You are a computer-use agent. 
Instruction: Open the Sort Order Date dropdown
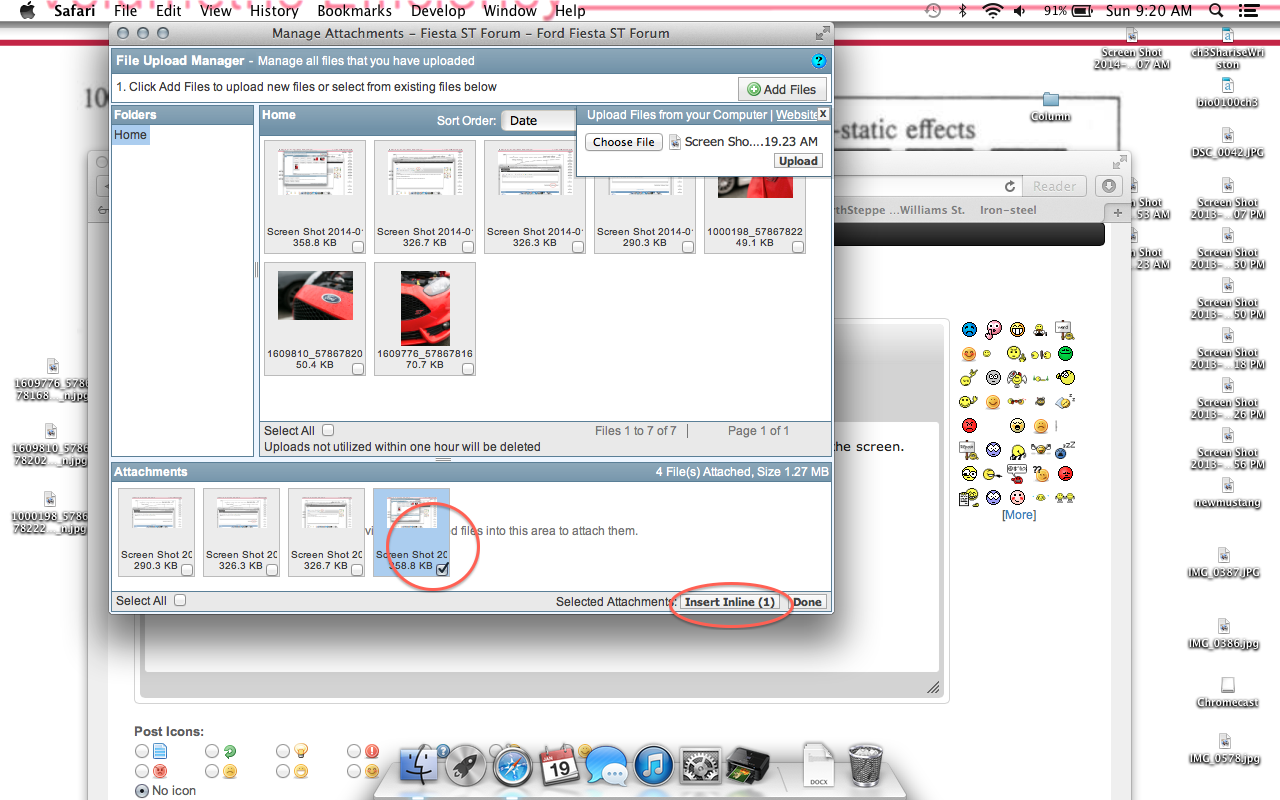538,120
